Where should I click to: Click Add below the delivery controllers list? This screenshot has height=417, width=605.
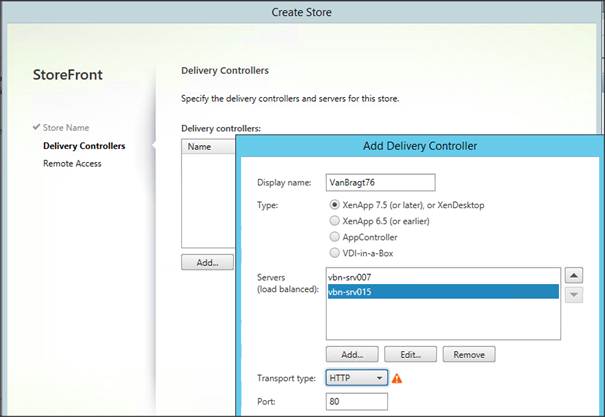click(207, 263)
